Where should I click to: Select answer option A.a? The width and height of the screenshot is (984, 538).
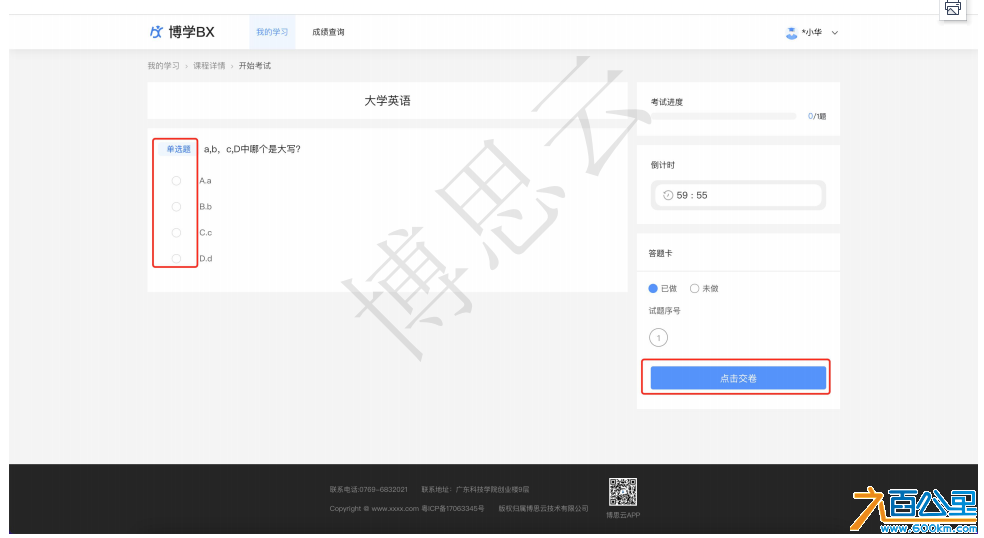click(176, 181)
